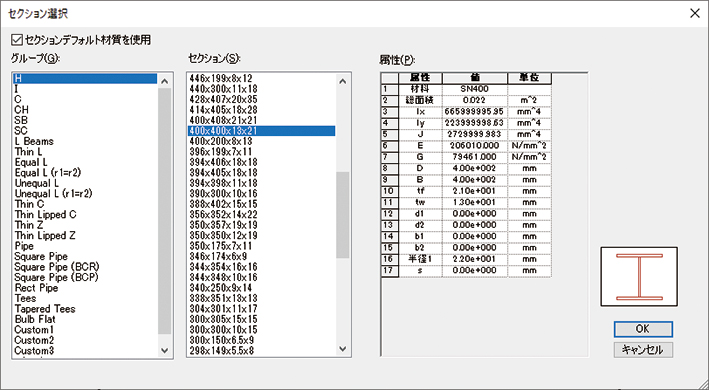Select section 396x199x7x11
The height and width of the screenshot is (390, 709).
[261, 151]
